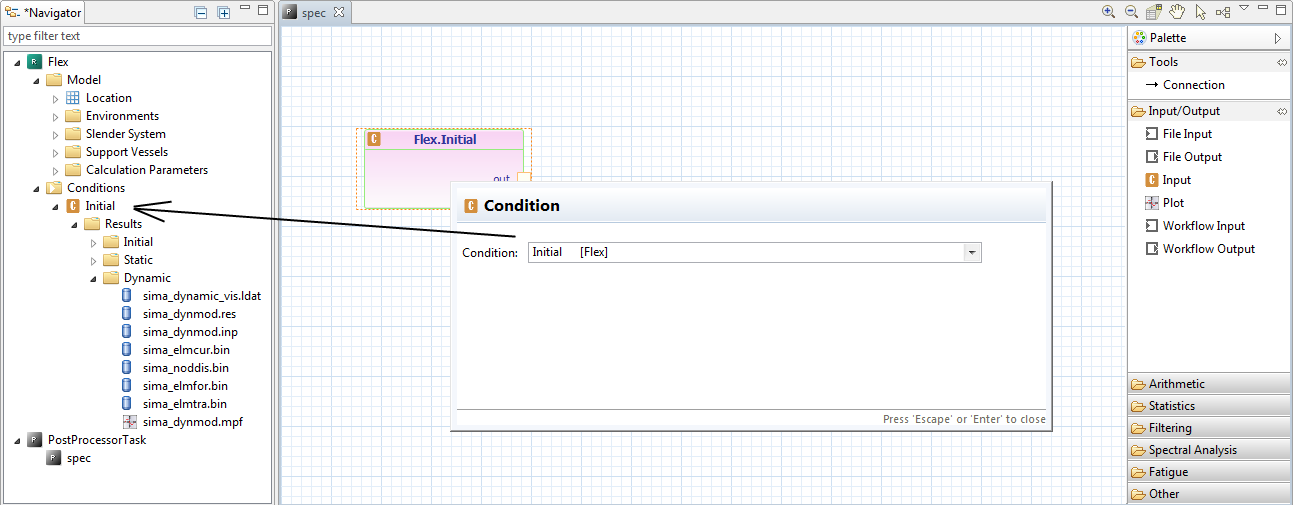Pick the File Input palette item
This screenshot has width=1293, height=505.
coord(1187,134)
